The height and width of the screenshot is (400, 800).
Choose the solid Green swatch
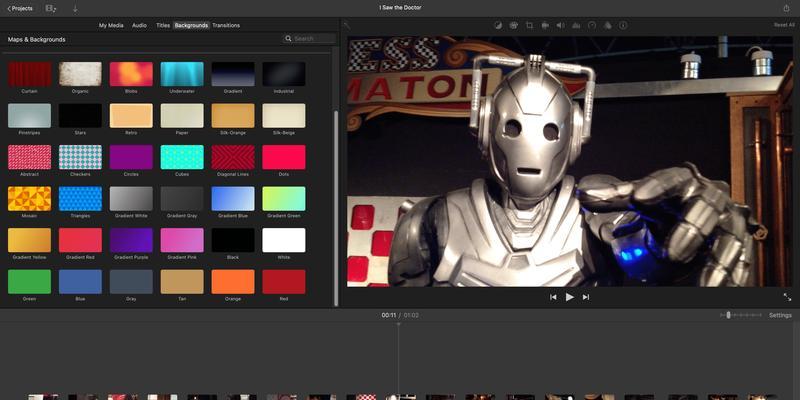(30, 282)
